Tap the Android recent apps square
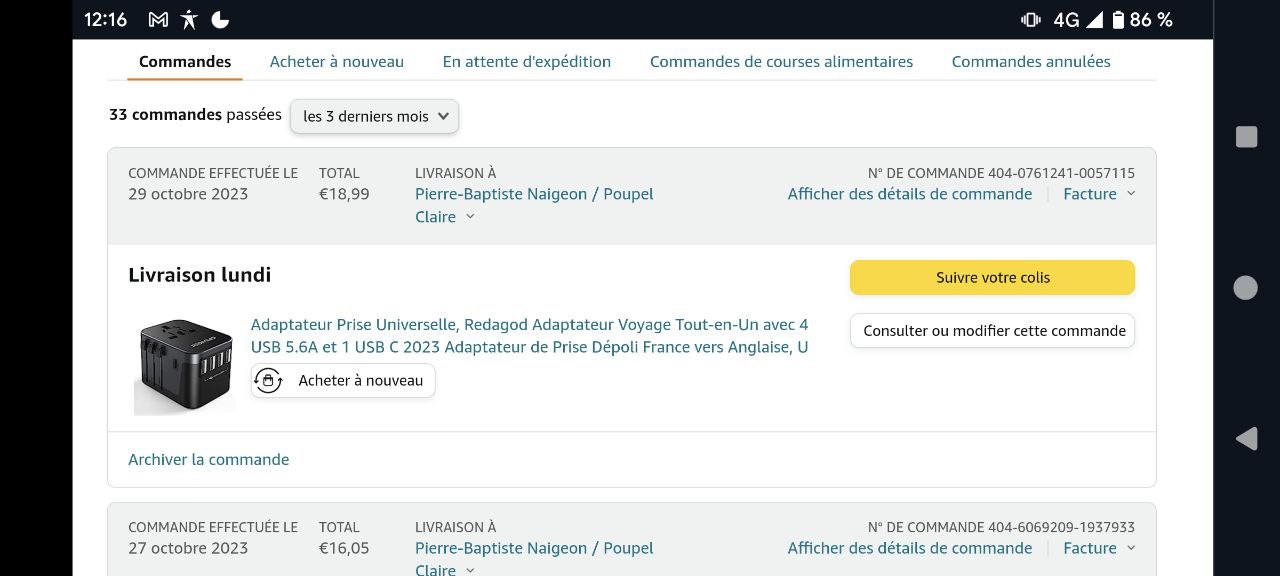Screen dimensions: 1280x576 [1246, 137]
